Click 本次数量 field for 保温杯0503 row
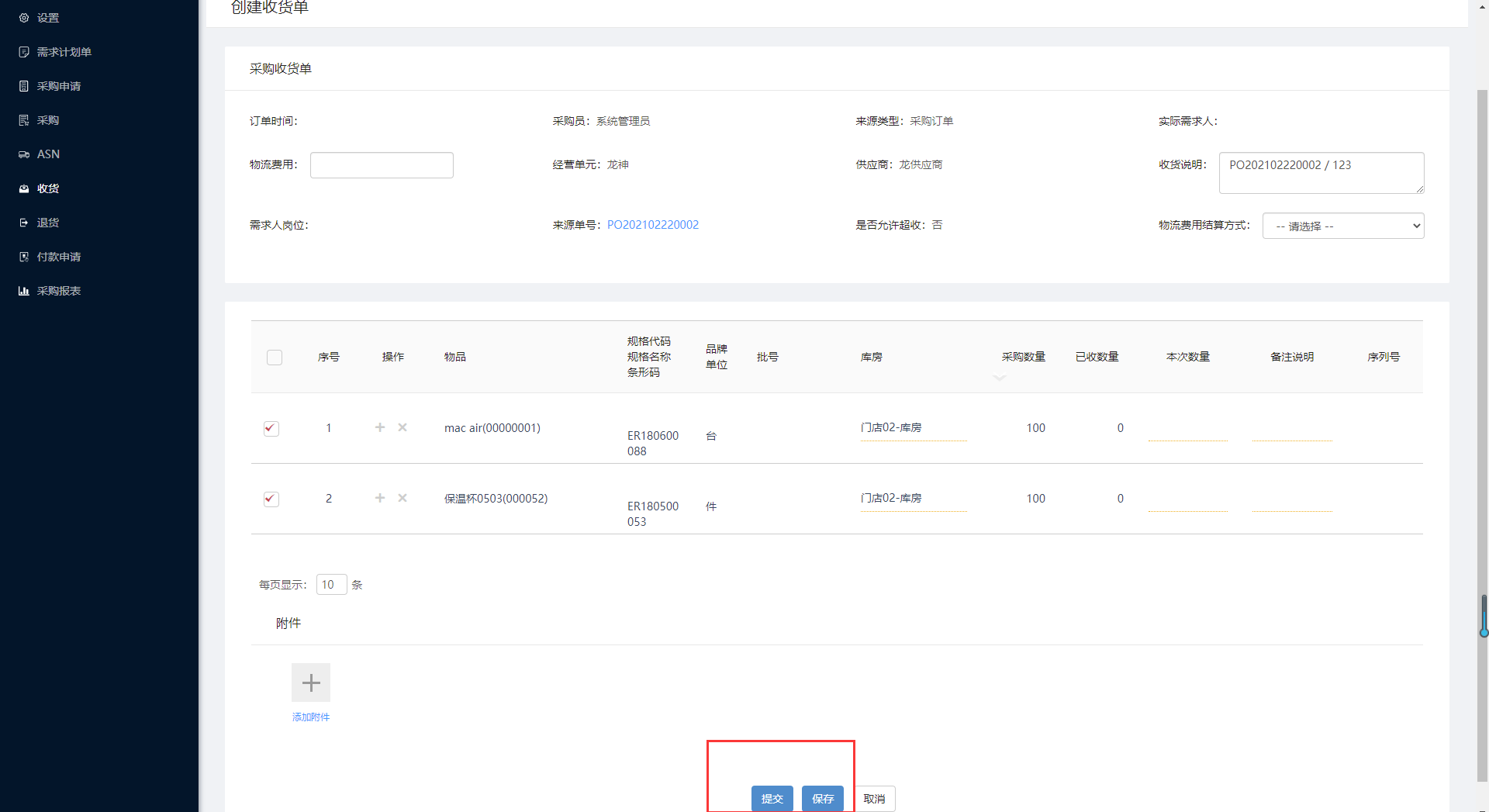1489x812 pixels. click(1188, 499)
